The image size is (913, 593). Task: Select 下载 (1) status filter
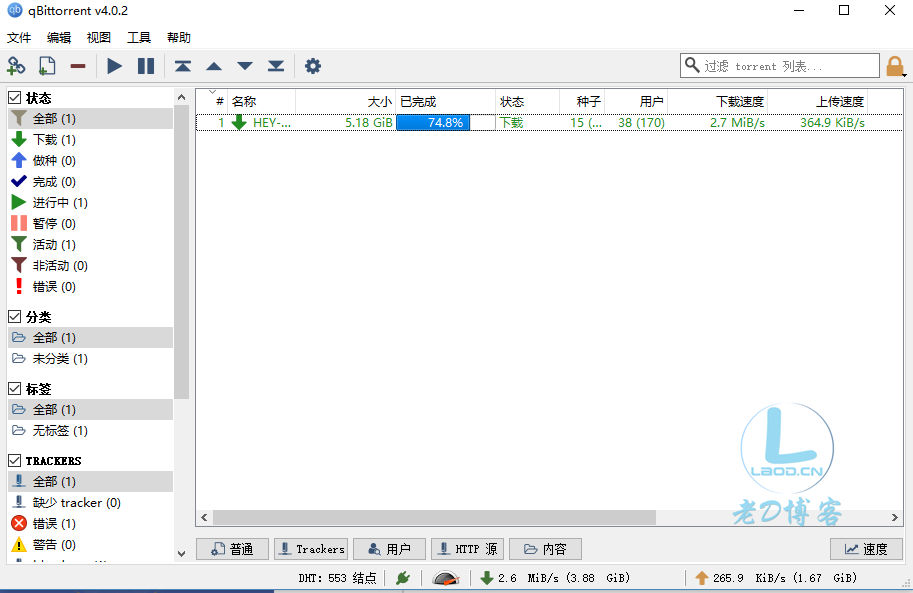[91, 140]
